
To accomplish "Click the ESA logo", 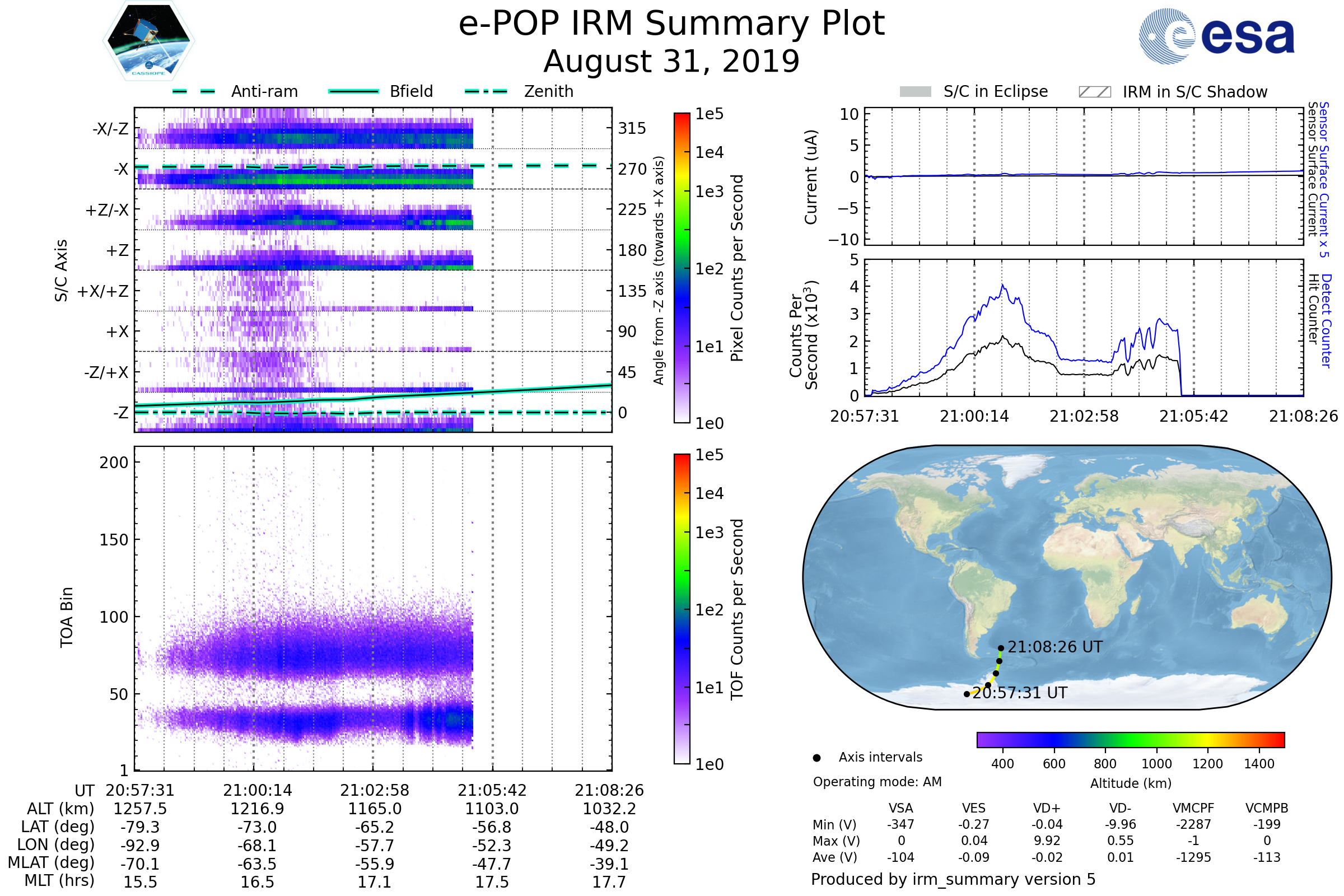I will (1216, 35).
